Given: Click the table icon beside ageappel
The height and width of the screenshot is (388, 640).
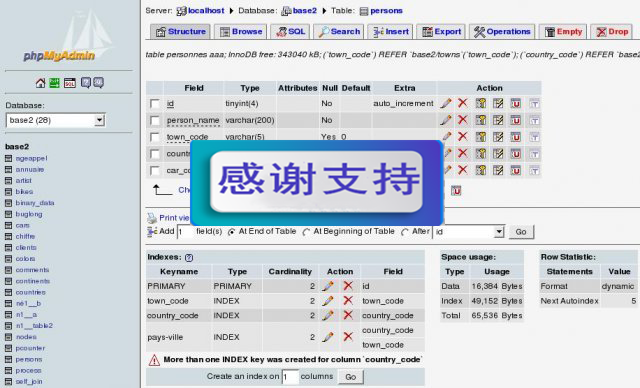Looking at the screenshot, I should (x=9, y=158).
